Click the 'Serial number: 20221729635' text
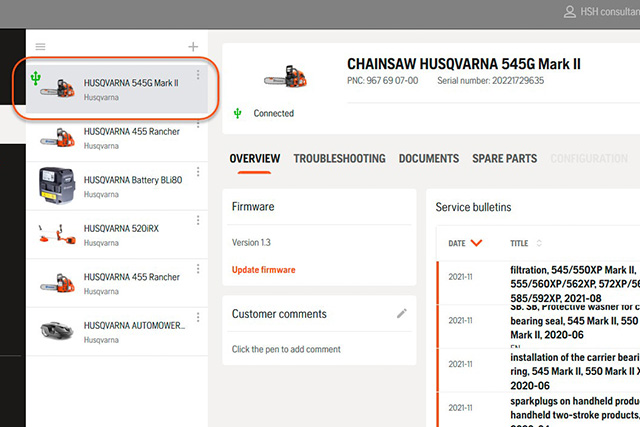Image resolution: width=640 pixels, height=427 pixels. click(491, 81)
